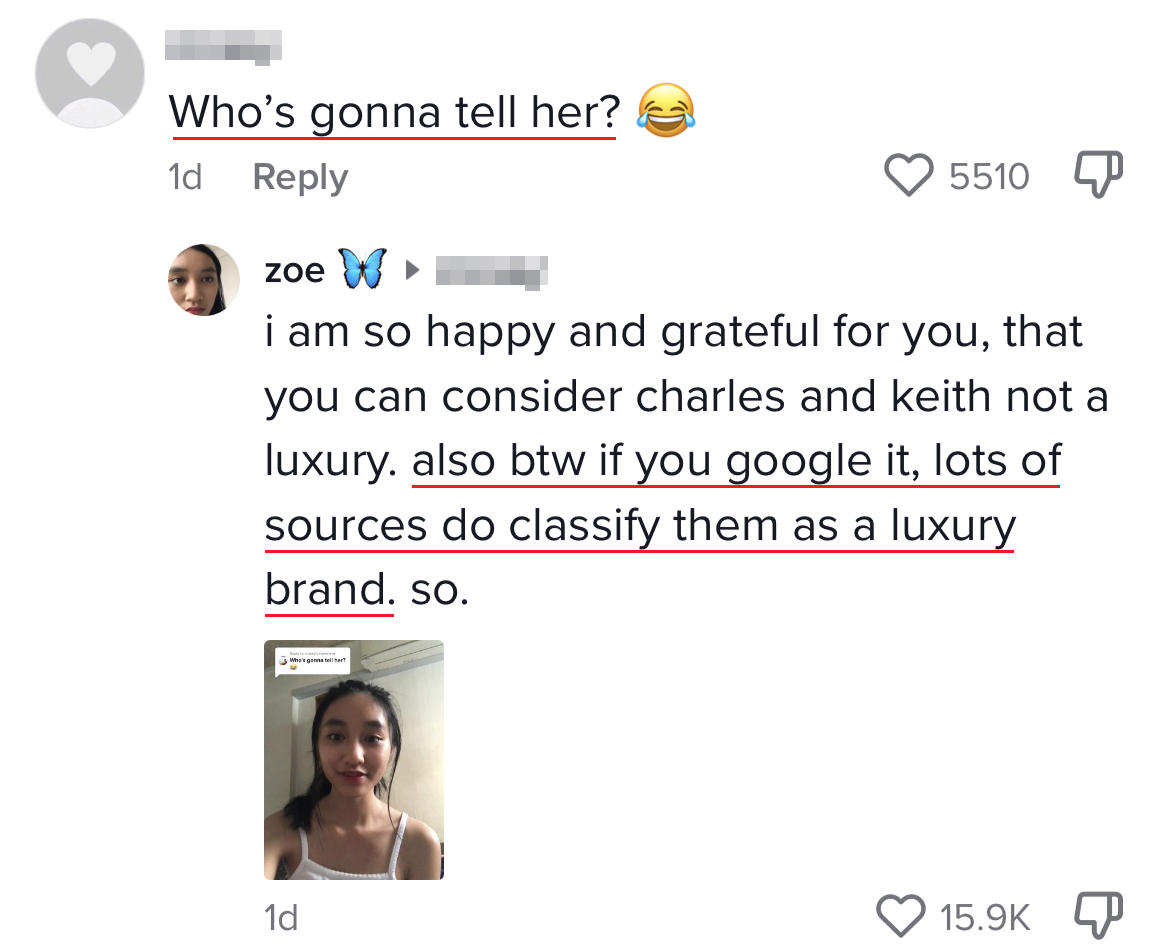
Task: Open the gray default heart avatar profile
Action: pyautogui.click(x=90, y=73)
